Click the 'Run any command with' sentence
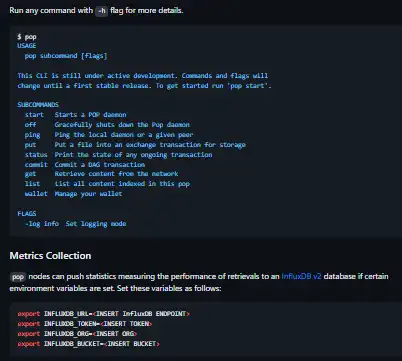 click(x=96, y=10)
